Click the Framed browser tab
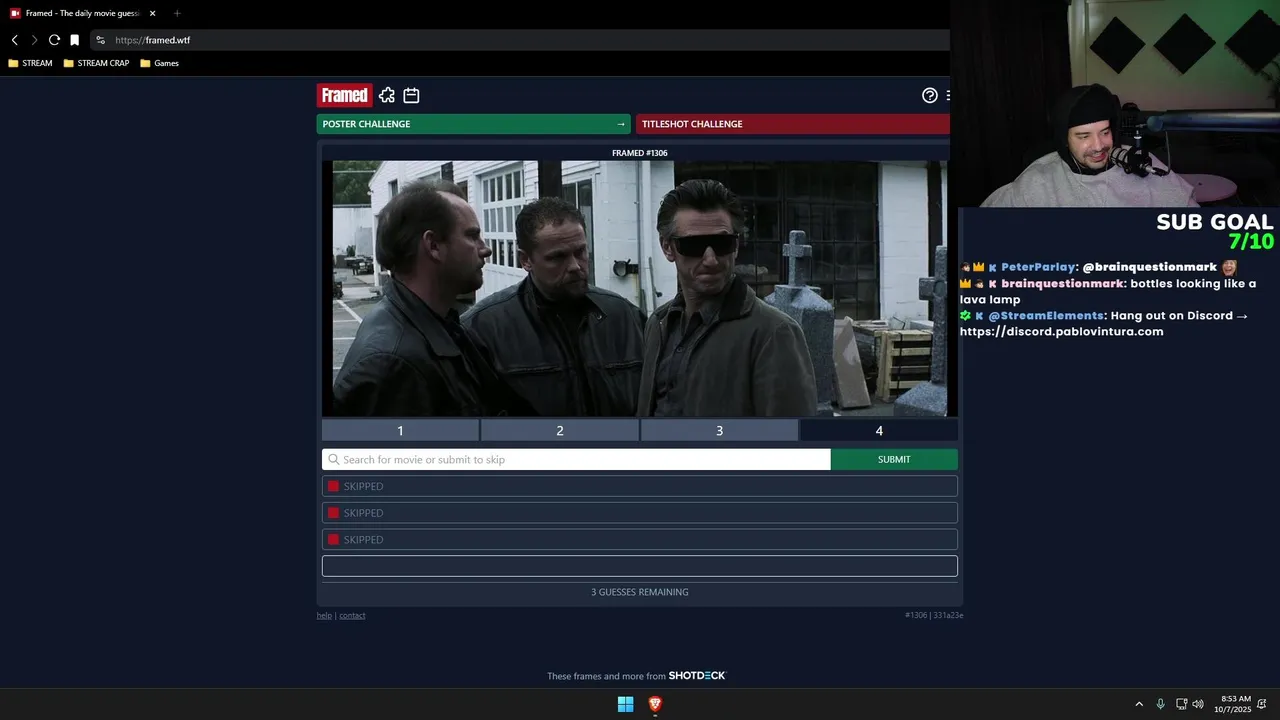This screenshot has height=720, width=1280. pos(83,13)
